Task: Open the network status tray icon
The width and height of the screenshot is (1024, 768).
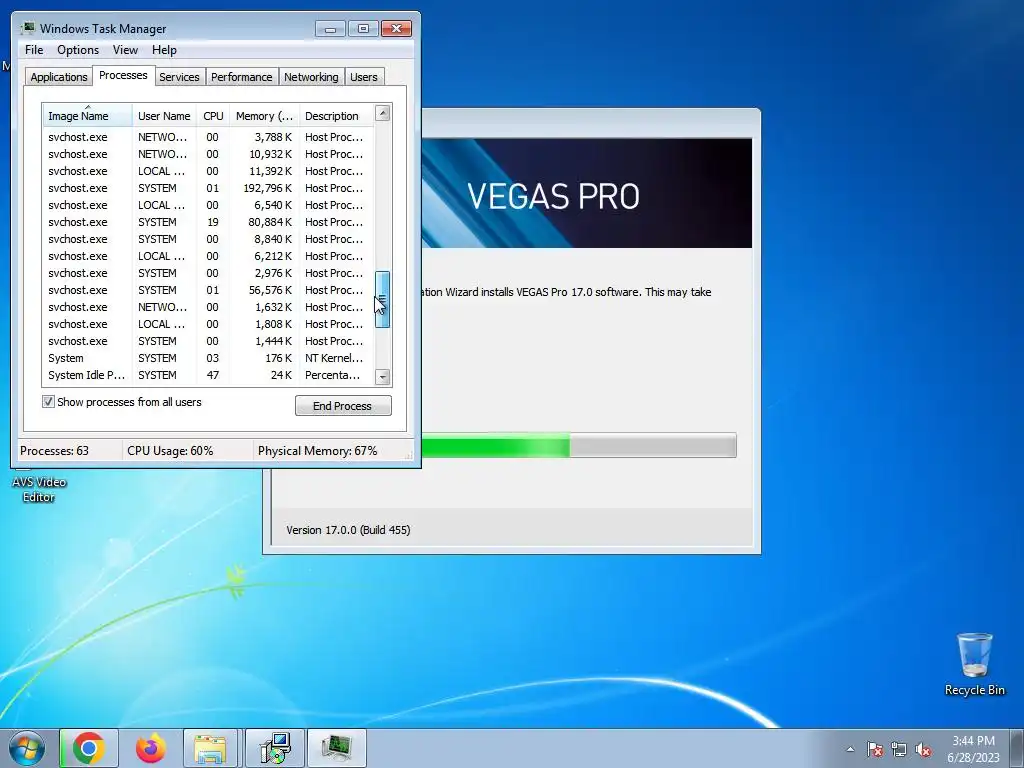Action: pyautogui.click(x=899, y=749)
